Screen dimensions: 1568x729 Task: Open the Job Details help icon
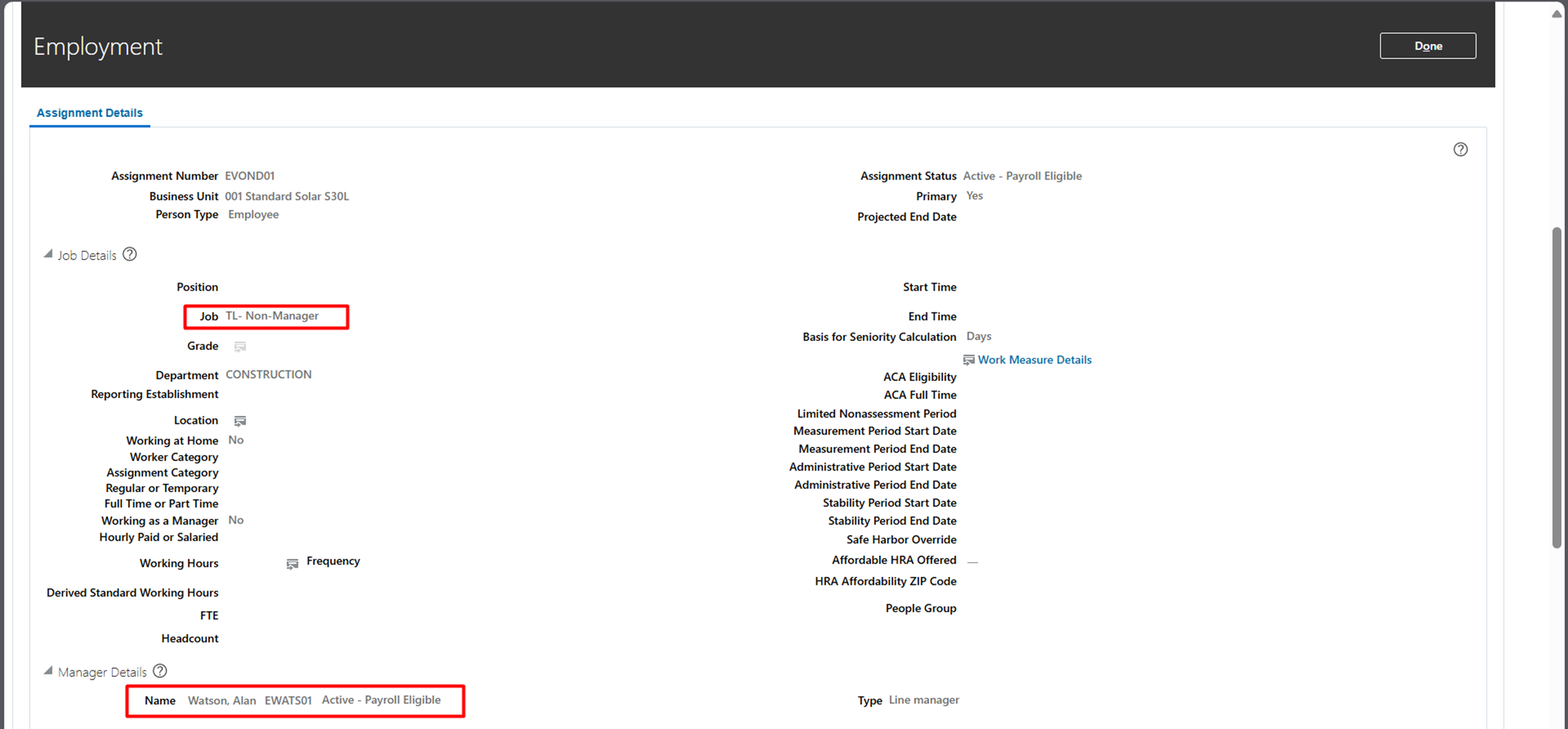coord(130,254)
